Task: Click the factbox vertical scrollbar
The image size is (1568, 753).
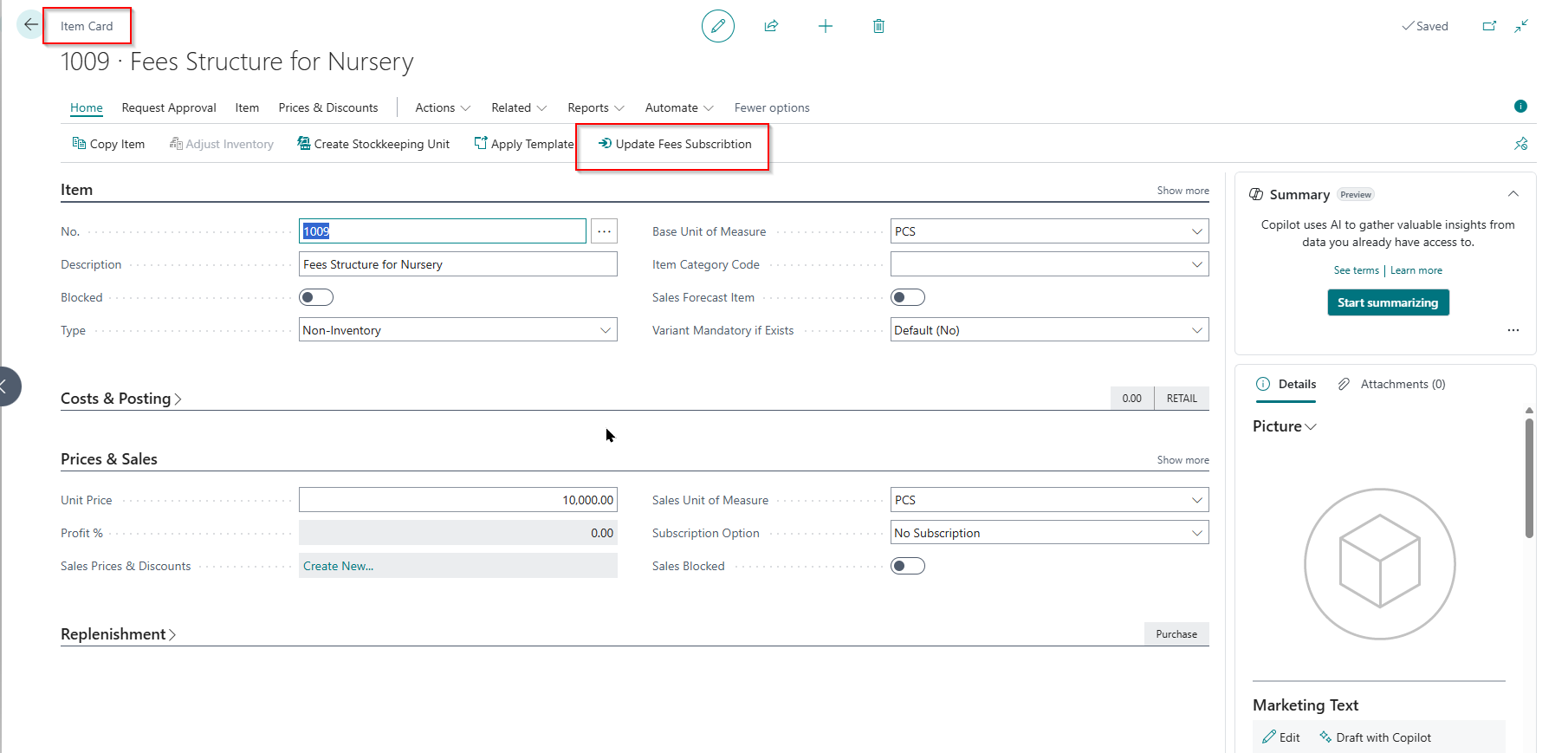Action: tap(1529, 477)
